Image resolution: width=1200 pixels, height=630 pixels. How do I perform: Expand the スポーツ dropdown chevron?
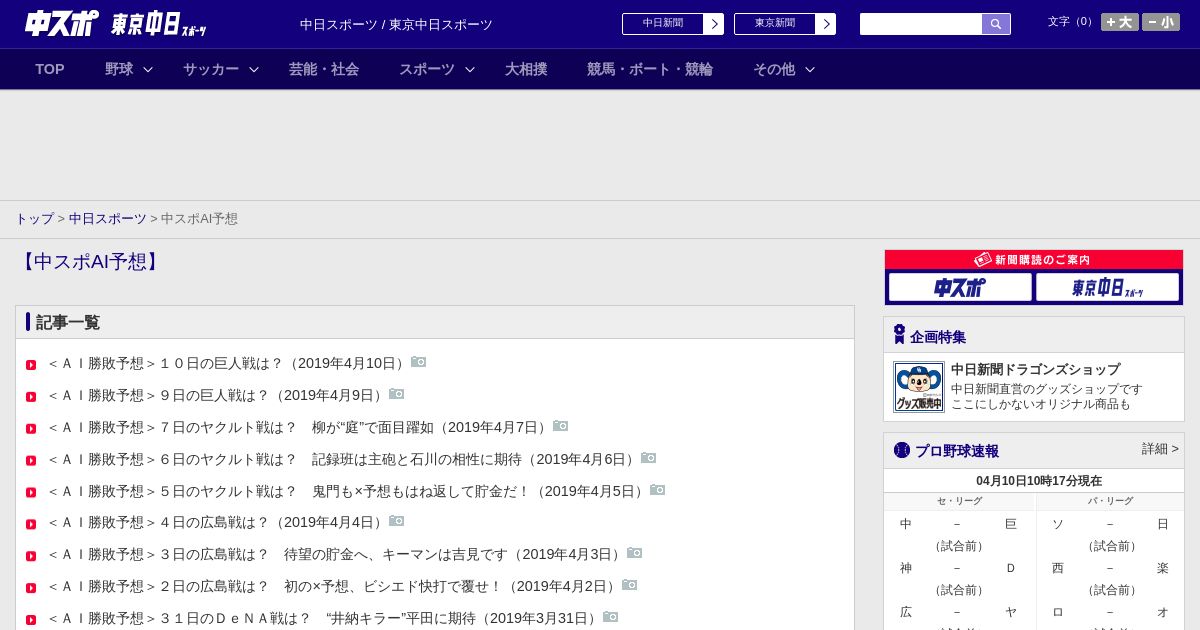coord(470,69)
